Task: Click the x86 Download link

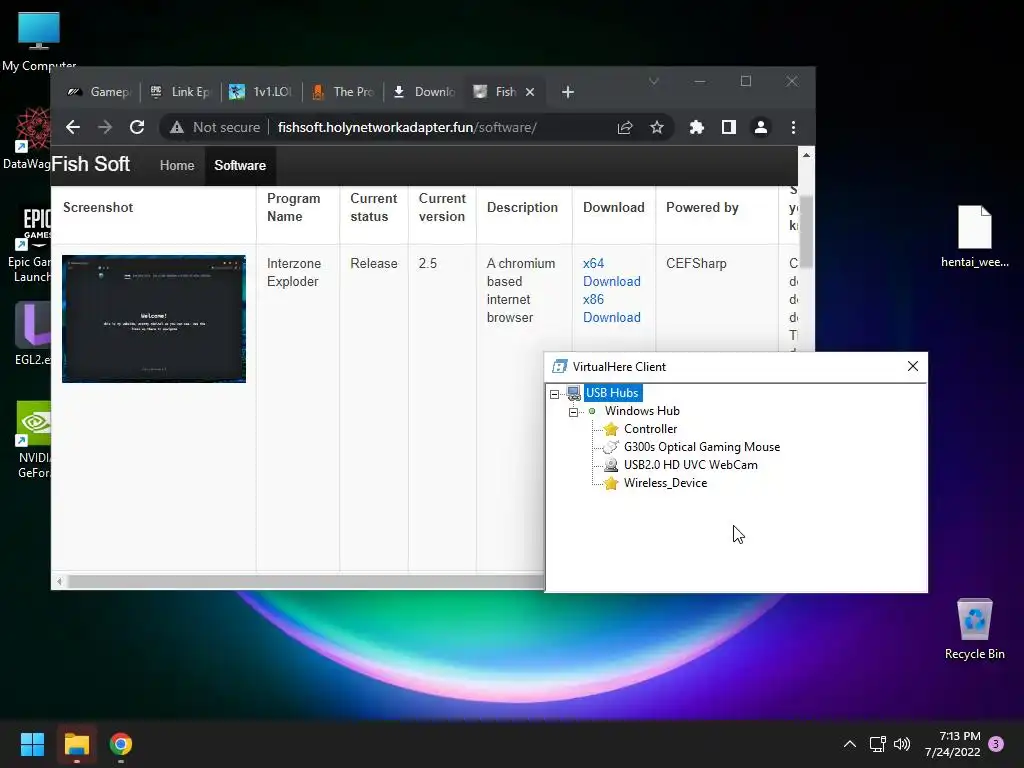Action: (611, 308)
